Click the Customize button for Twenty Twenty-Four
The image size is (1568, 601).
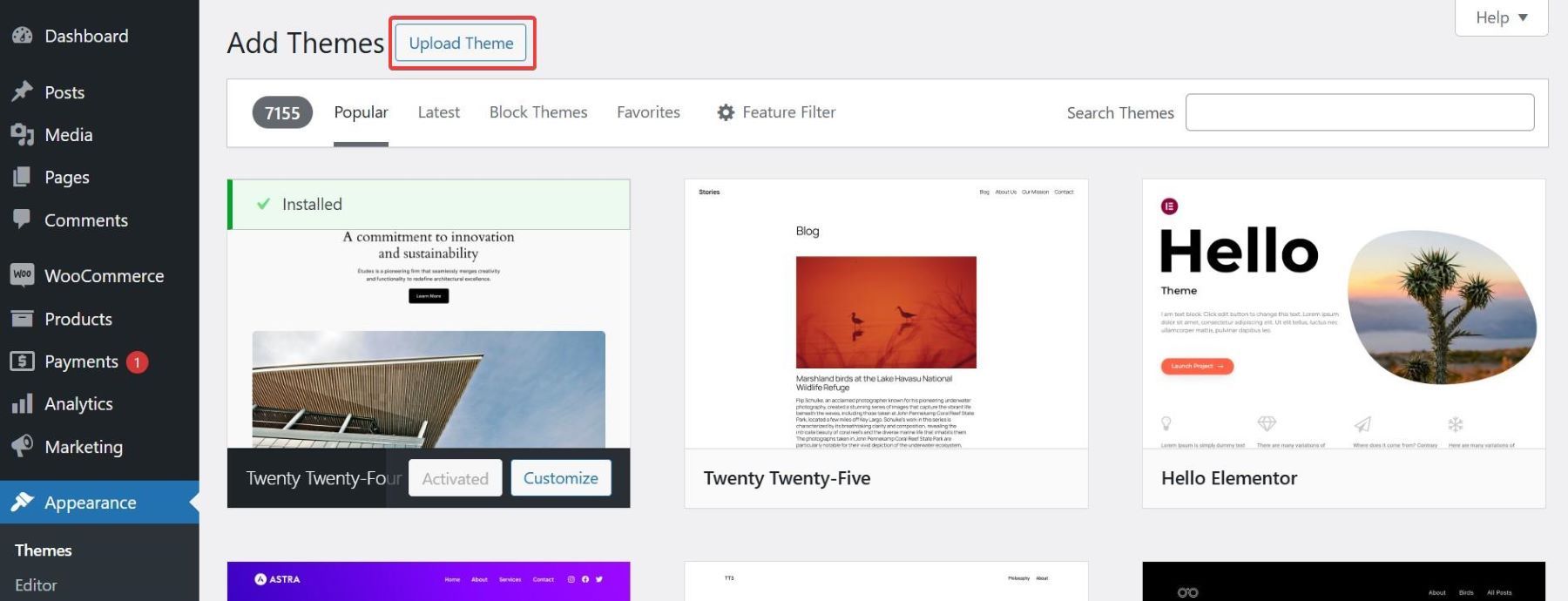click(x=561, y=478)
